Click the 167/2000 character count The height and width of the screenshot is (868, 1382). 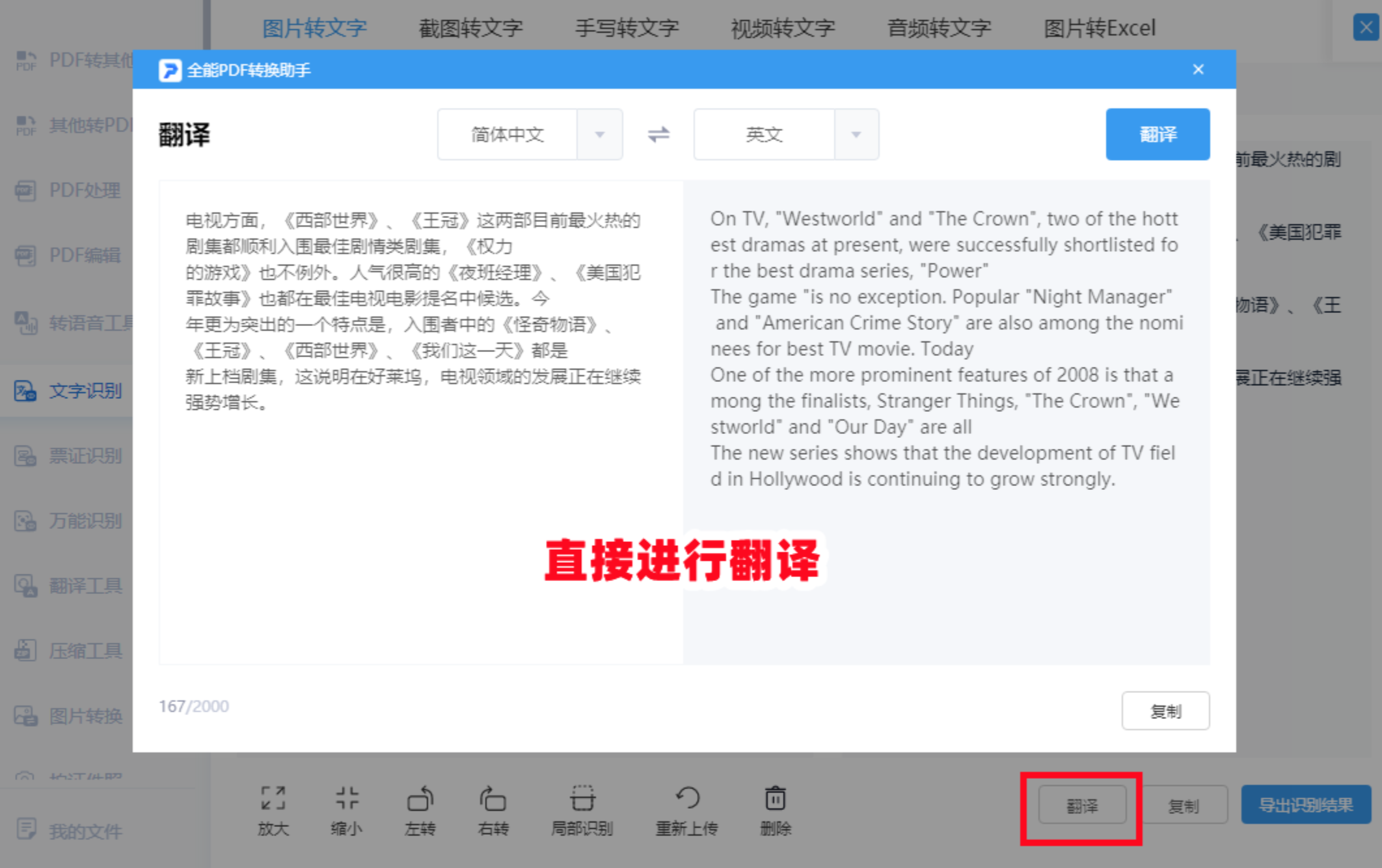pos(194,706)
